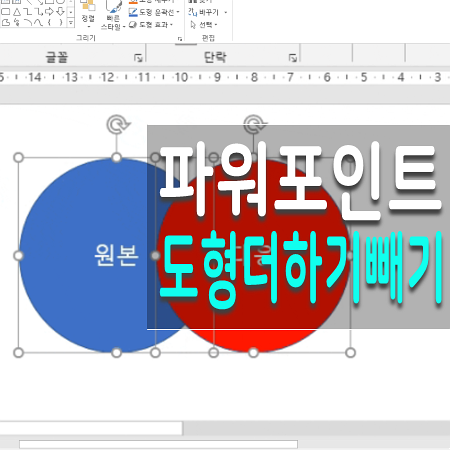Select the Scribble line tool

(17, 23)
